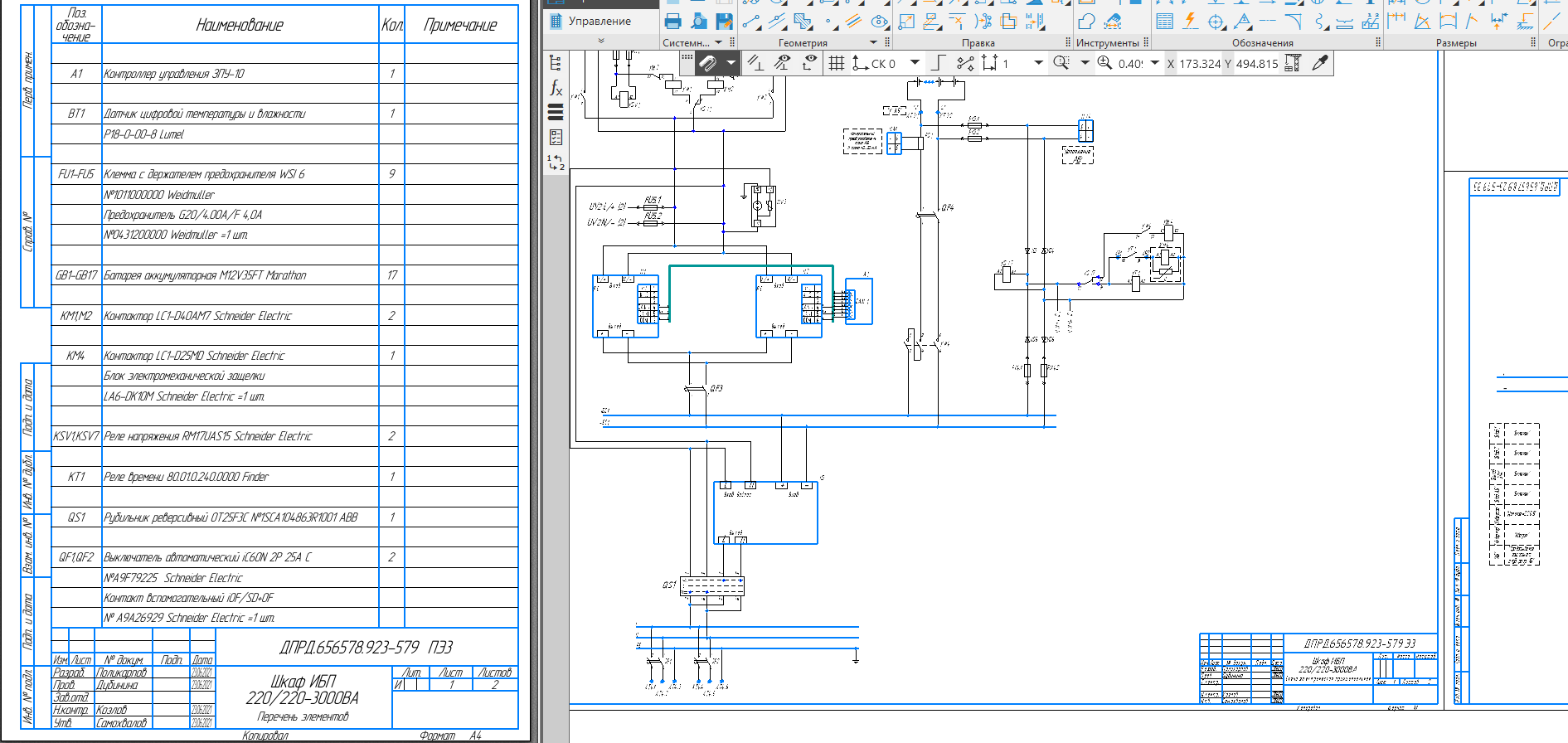Select the center line tool in Обозначения

click(1268, 22)
